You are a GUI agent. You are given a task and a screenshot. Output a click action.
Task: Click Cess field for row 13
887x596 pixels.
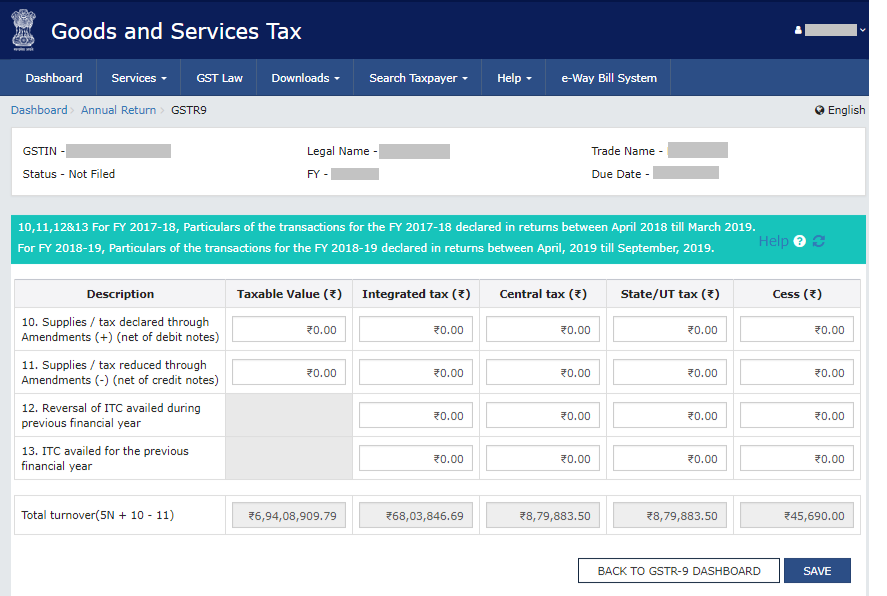point(796,459)
